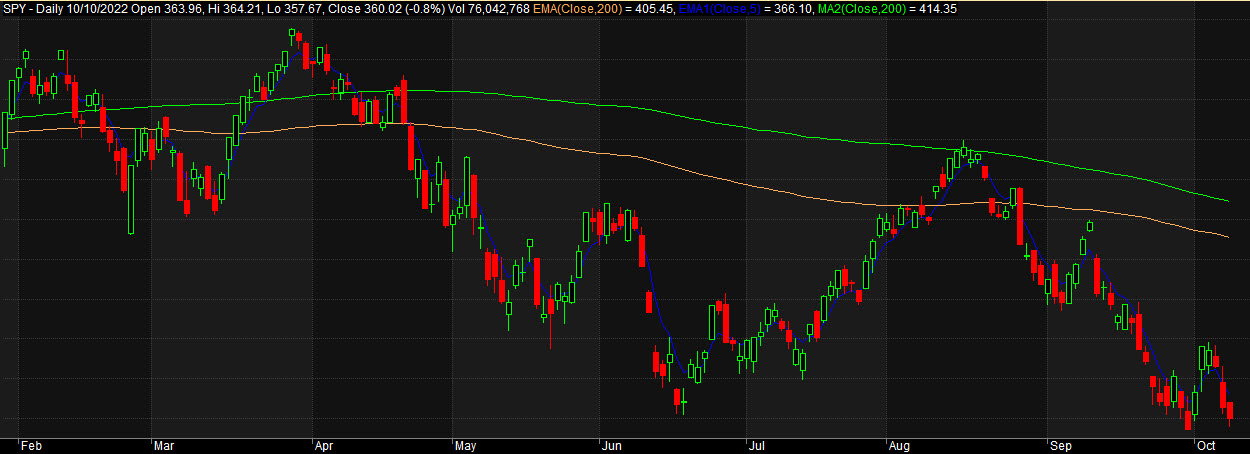Click the Vol 76,042,768 readout

click(x=488, y=8)
